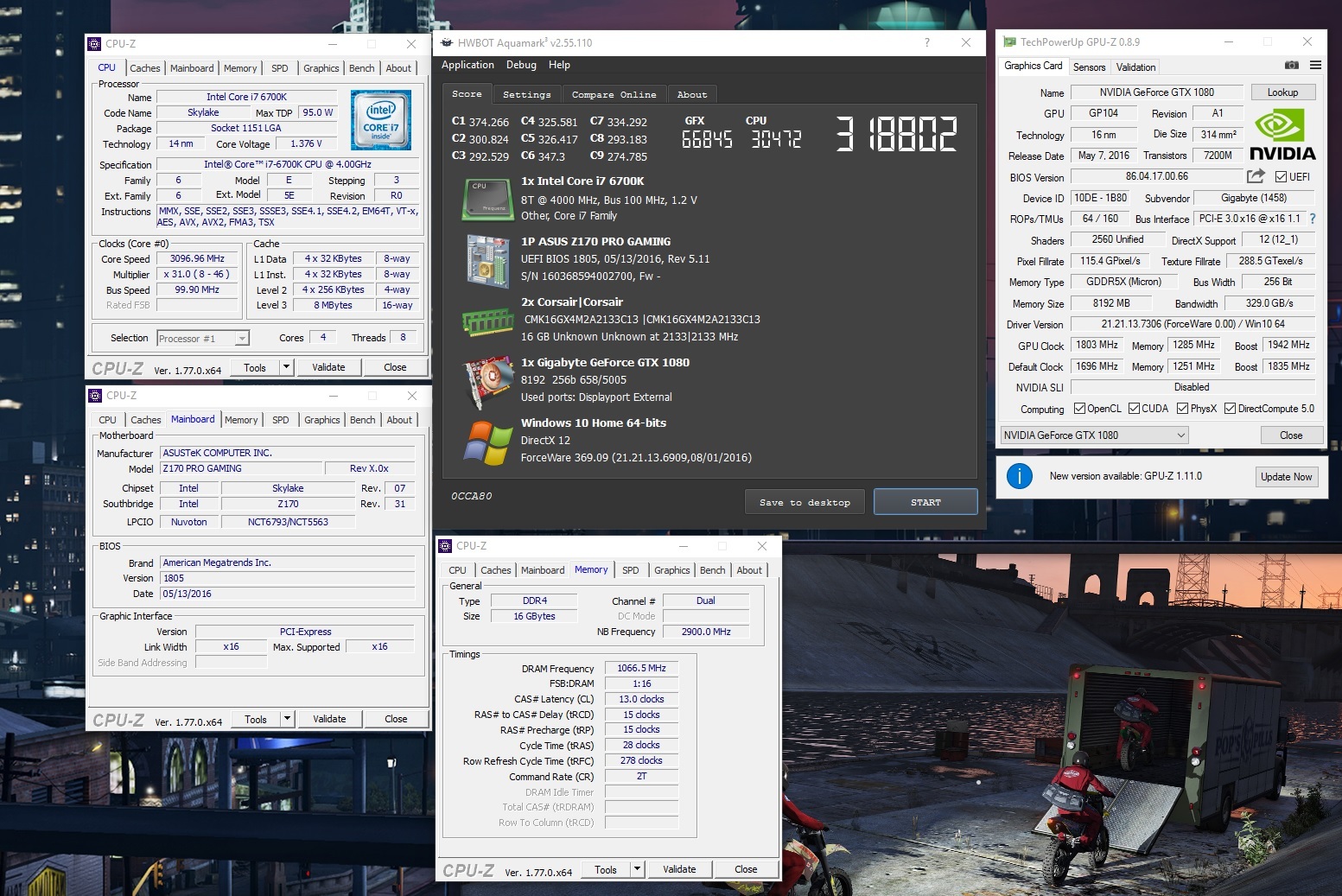The height and width of the screenshot is (896, 1342).
Task: Click the Lookup button in GPU-Z
Action: tap(1282, 92)
